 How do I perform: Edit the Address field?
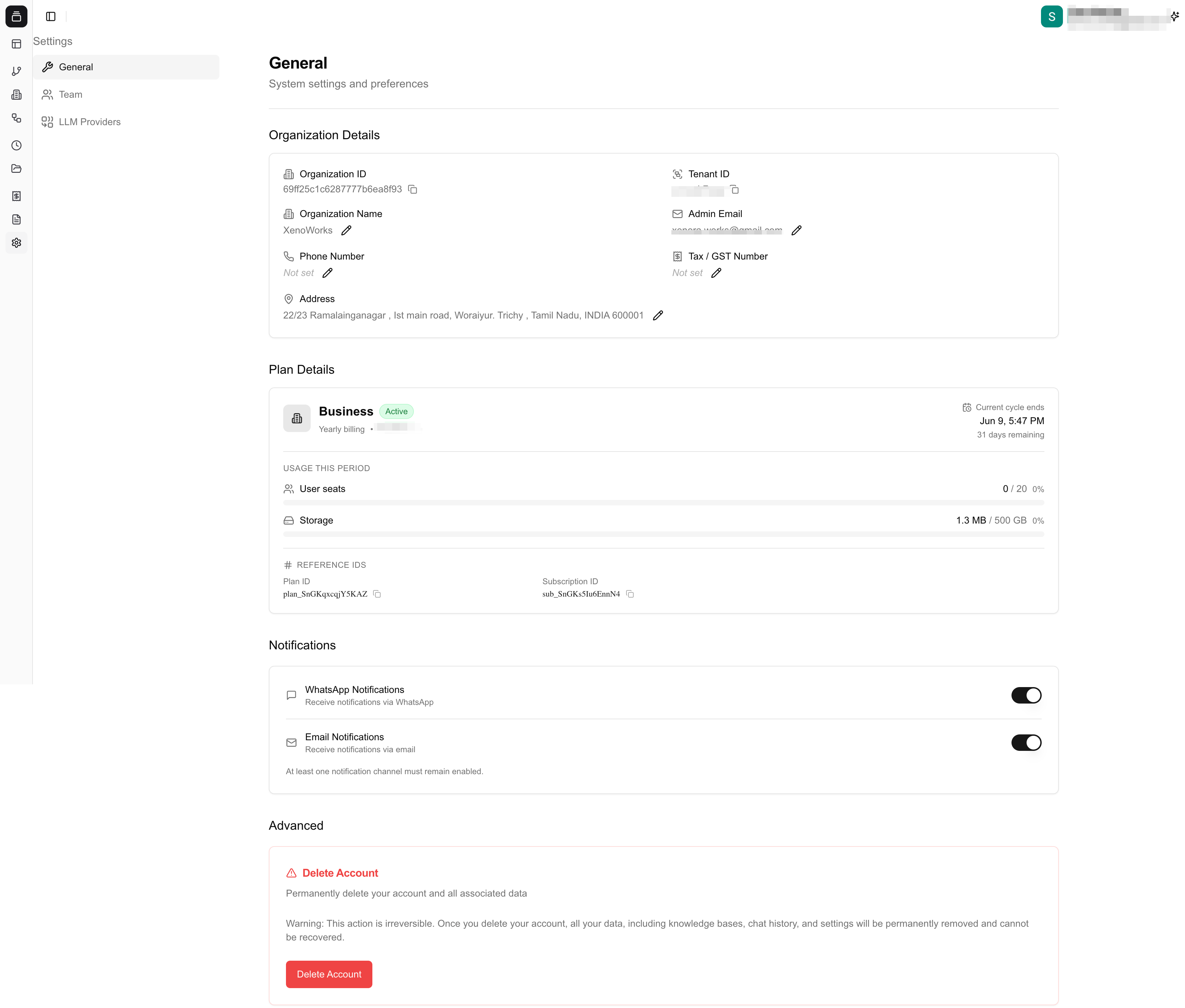(658, 315)
